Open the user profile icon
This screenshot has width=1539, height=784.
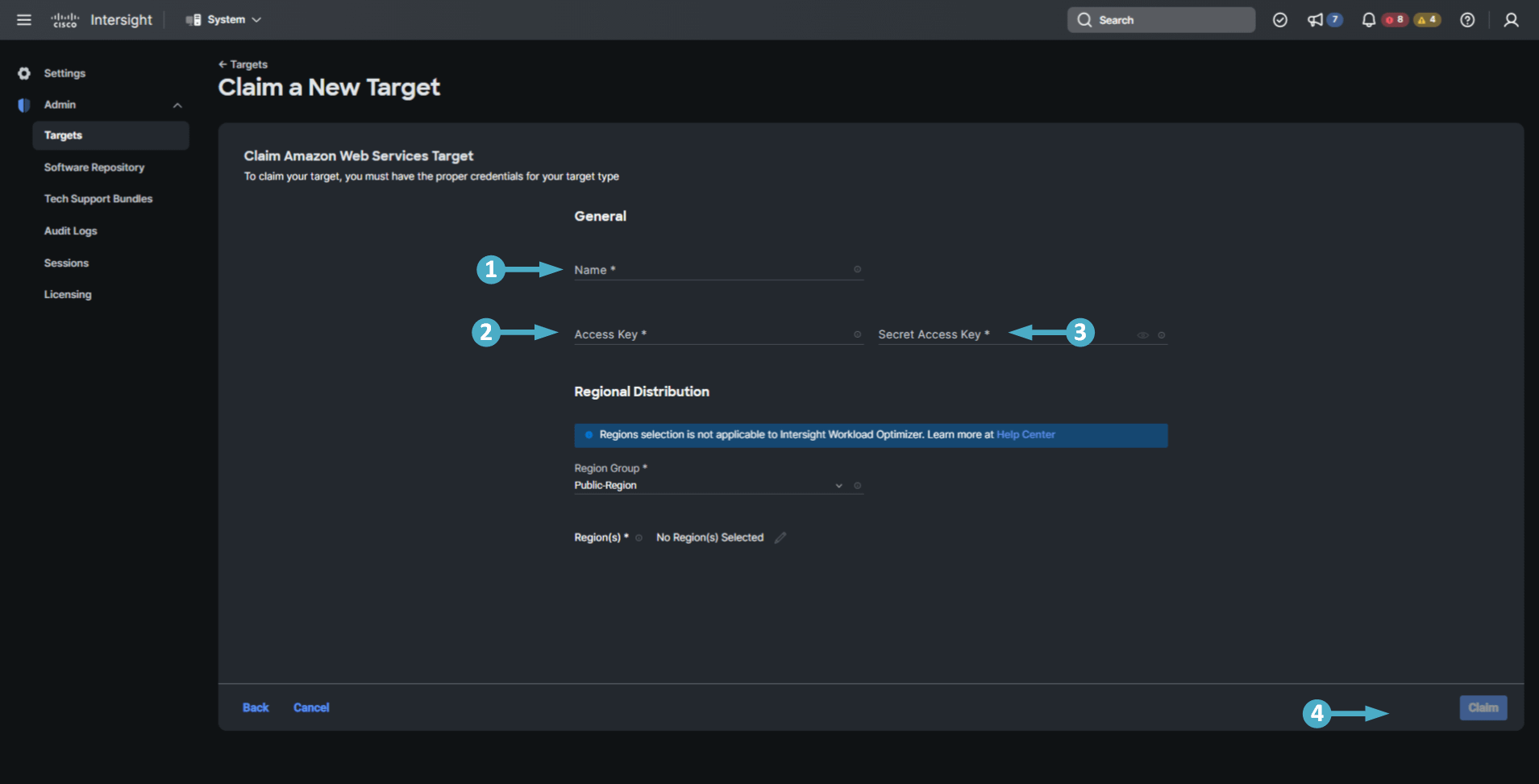click(1511, 20)
